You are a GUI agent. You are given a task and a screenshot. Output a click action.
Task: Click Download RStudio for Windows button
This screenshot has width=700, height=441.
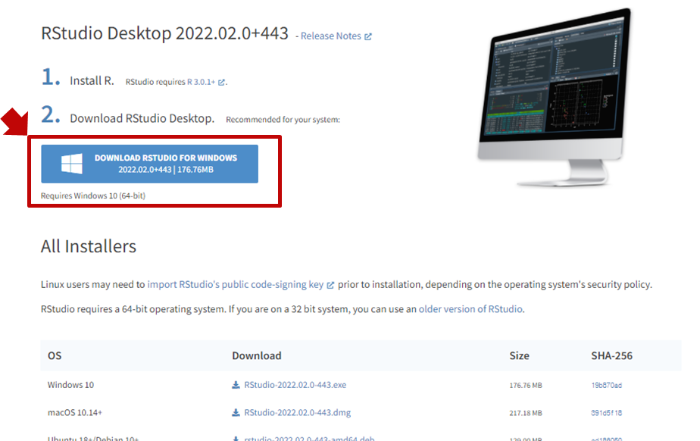click(150, 164)
